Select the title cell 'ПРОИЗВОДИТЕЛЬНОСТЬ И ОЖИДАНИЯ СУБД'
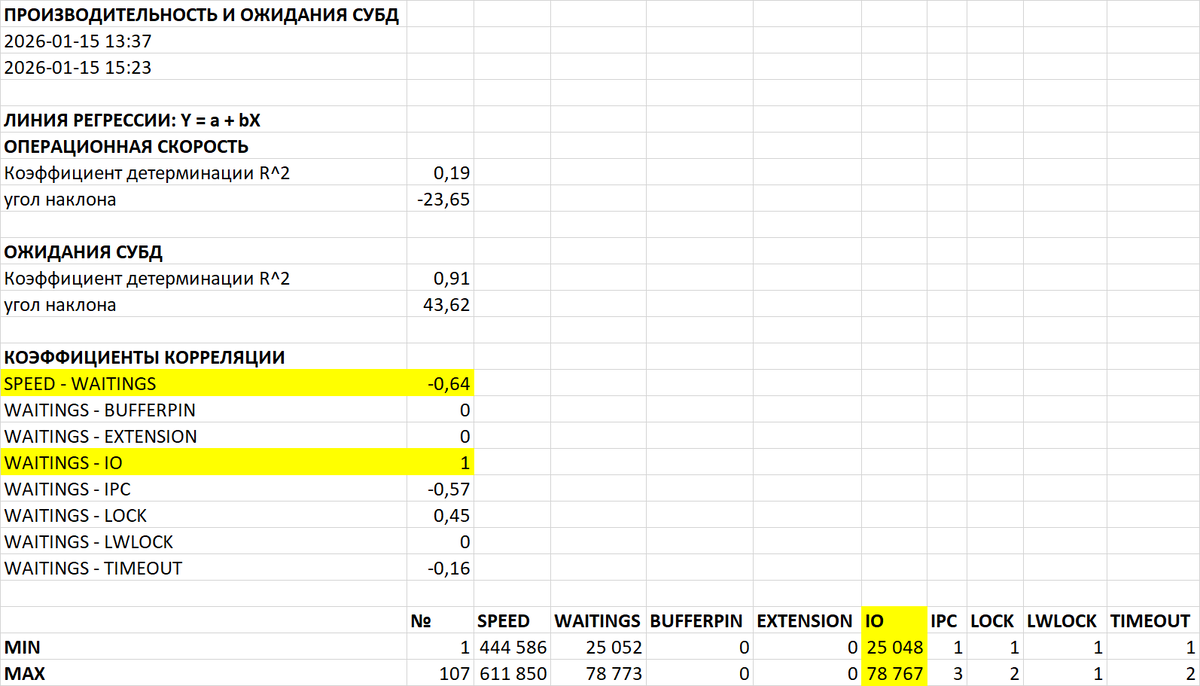Viewport: 1200px width, 686px height. (203, 16)
